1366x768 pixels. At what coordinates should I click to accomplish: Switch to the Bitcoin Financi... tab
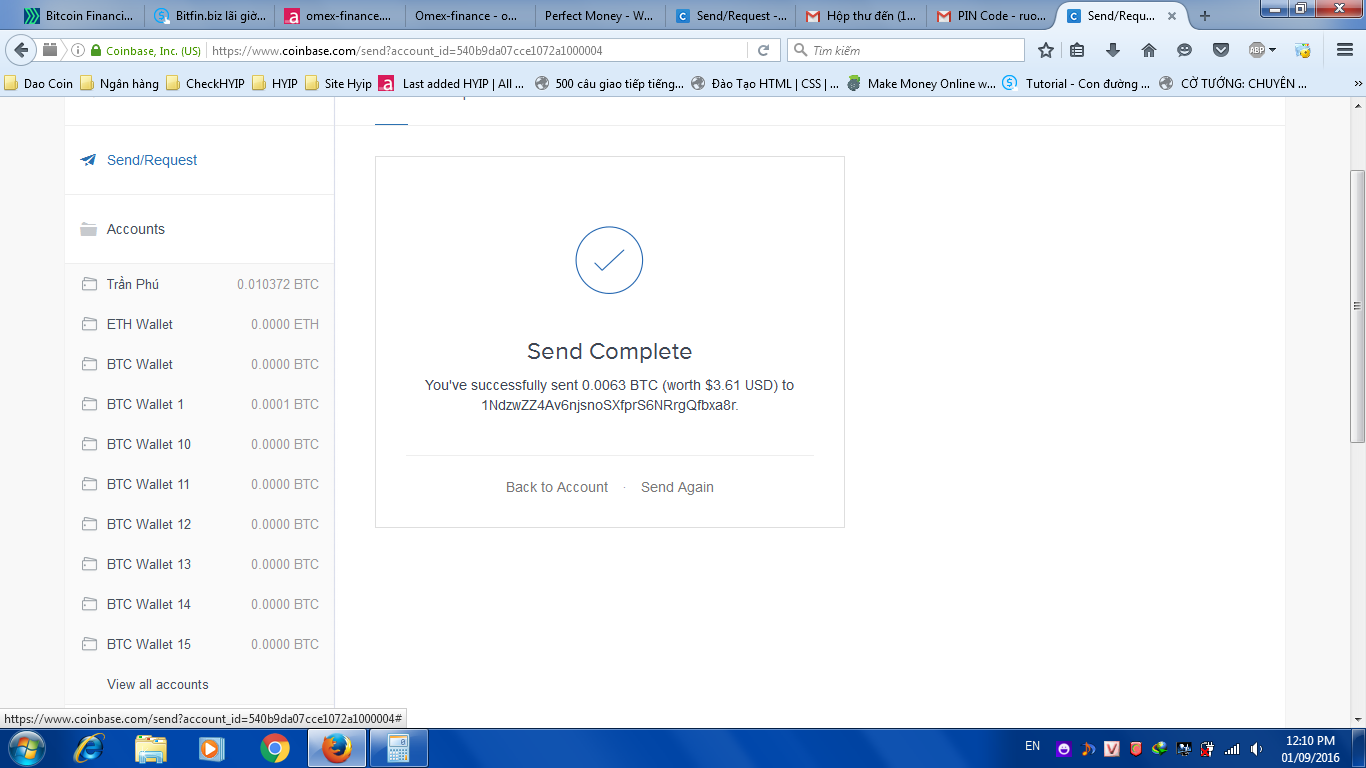pyautogui.click(x=78, y=16)
